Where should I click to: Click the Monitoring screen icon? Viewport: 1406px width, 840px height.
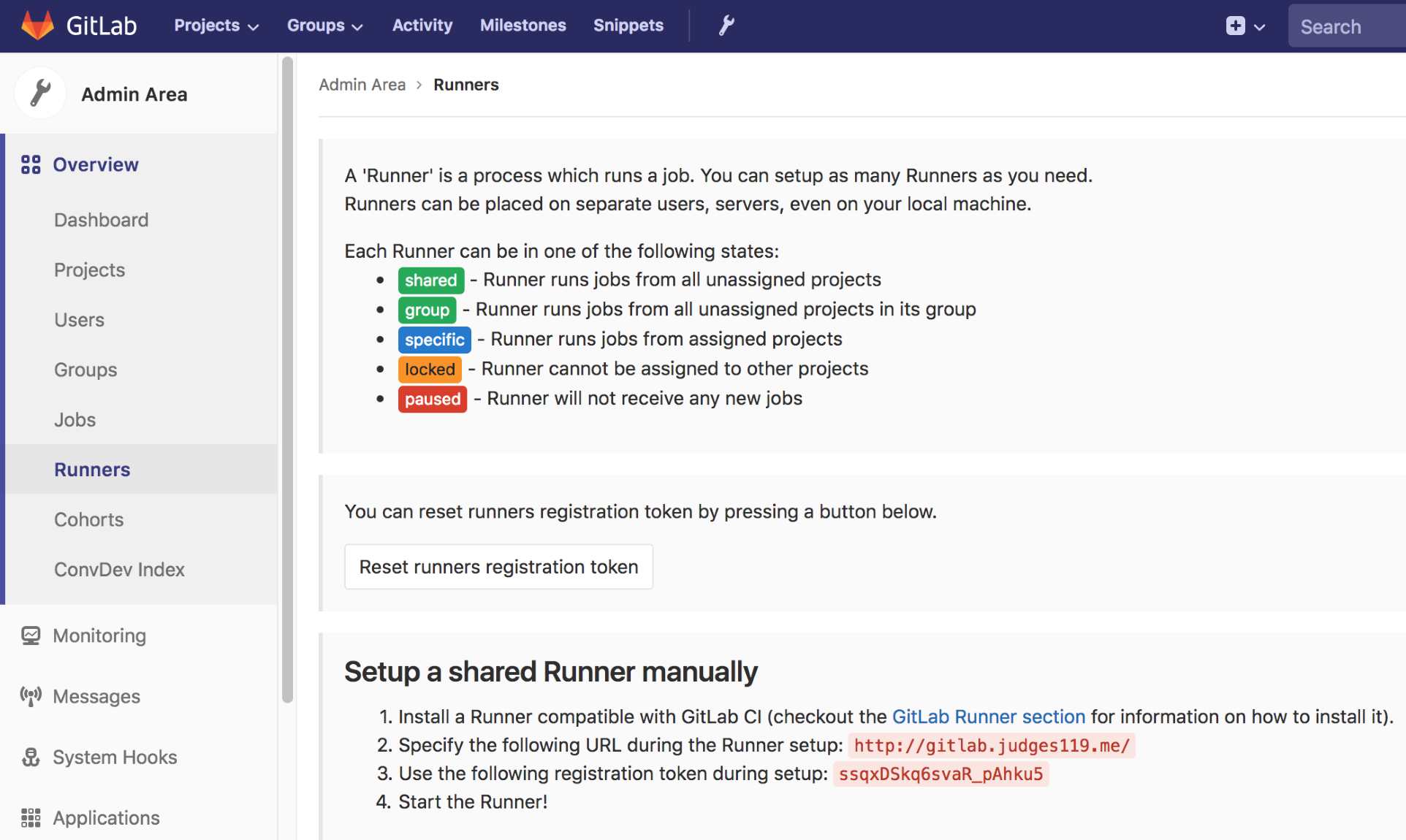point(31,635)
